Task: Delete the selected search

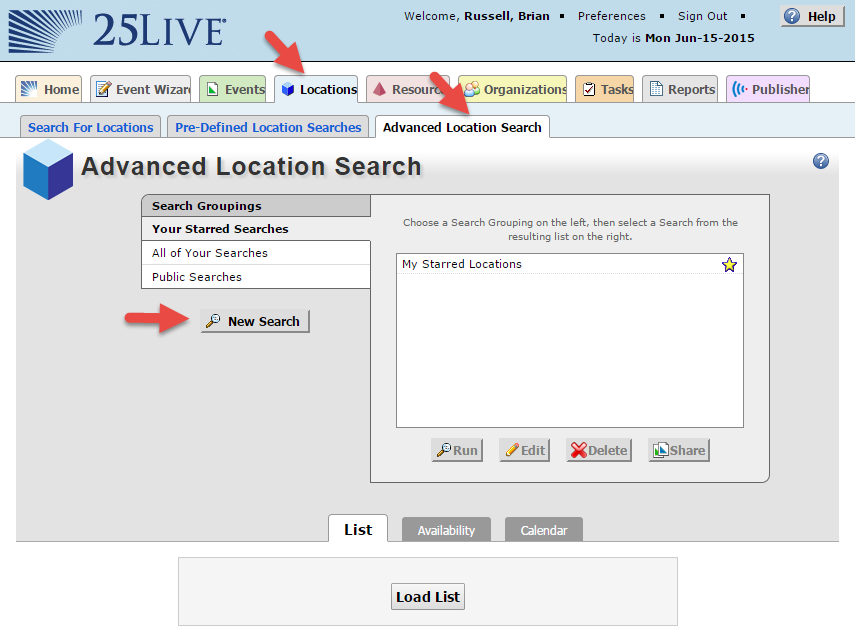Action: pyautogui.click(x=599, y=451)
